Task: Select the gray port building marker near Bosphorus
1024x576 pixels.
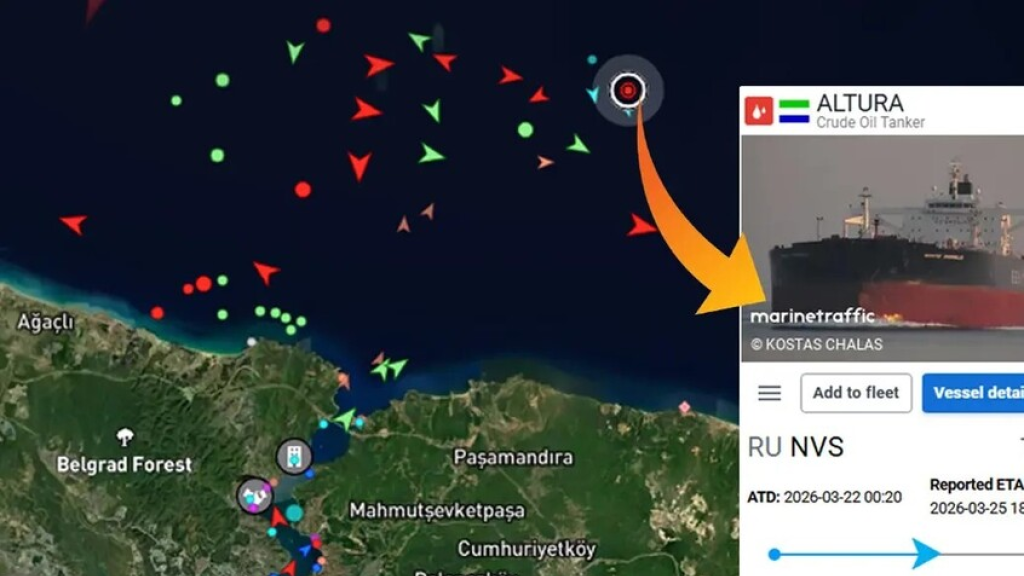Action: (294, 456)
